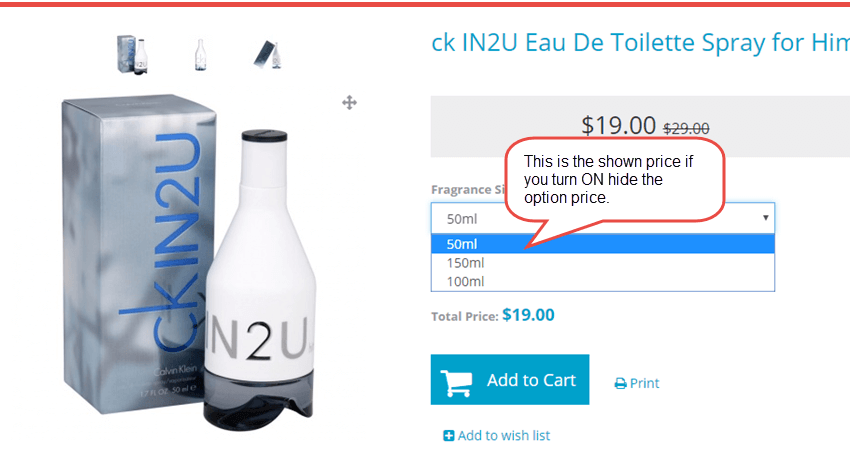This screenshot has width=850, height=465.
Task: Choose the 100ml option
Action: point(466,282)
